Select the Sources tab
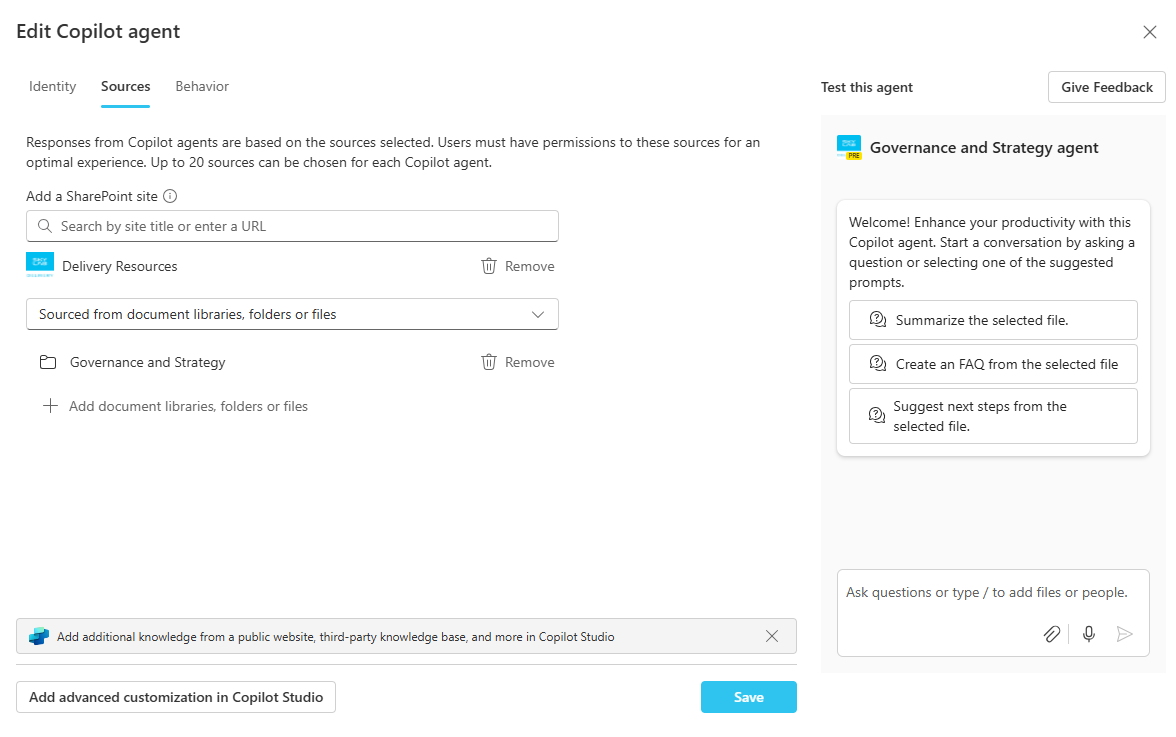Screen dimensions: 1176x737 tap(126, 86)
